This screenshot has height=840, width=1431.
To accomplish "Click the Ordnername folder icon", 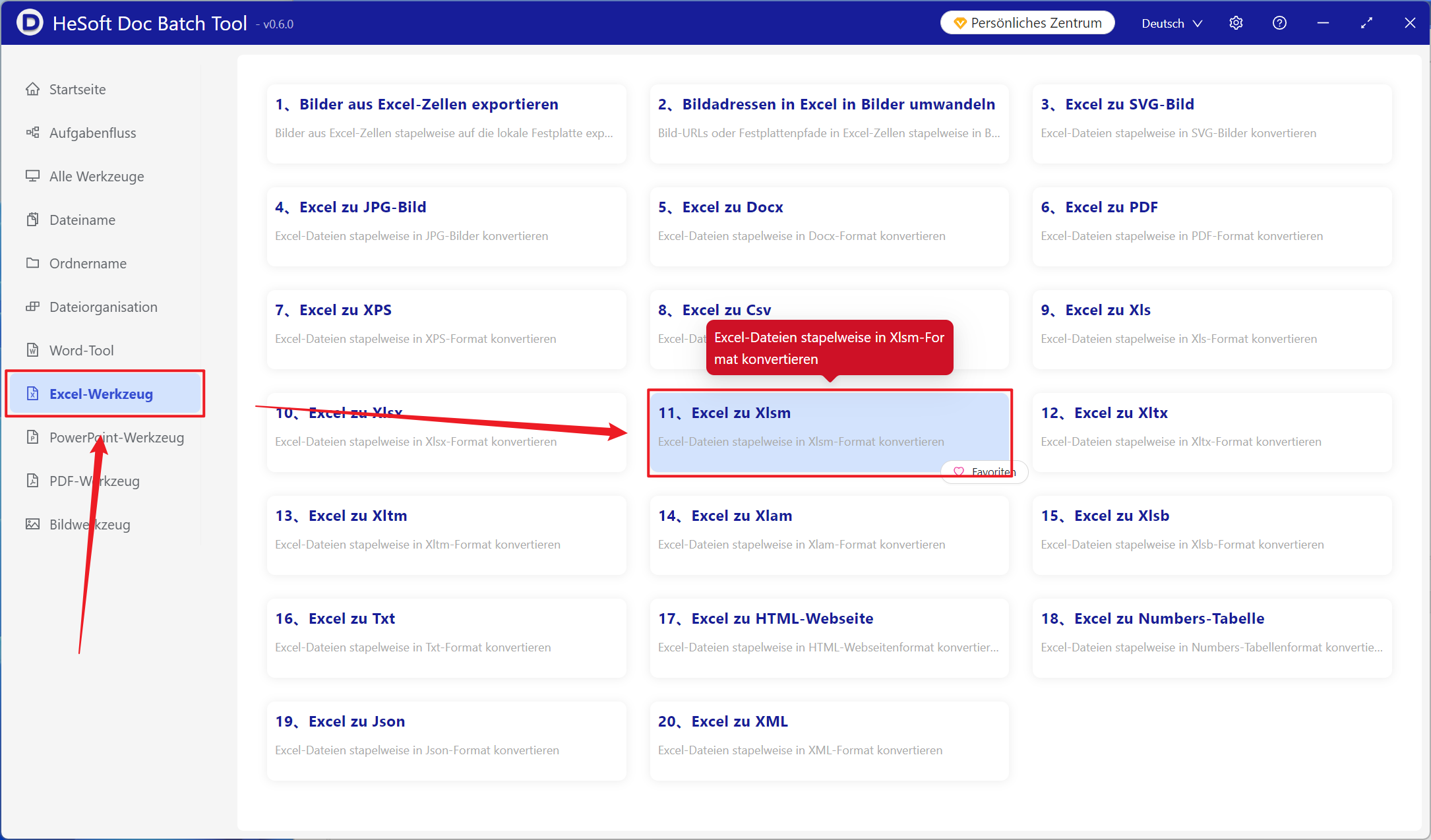I will click(32, 263).
